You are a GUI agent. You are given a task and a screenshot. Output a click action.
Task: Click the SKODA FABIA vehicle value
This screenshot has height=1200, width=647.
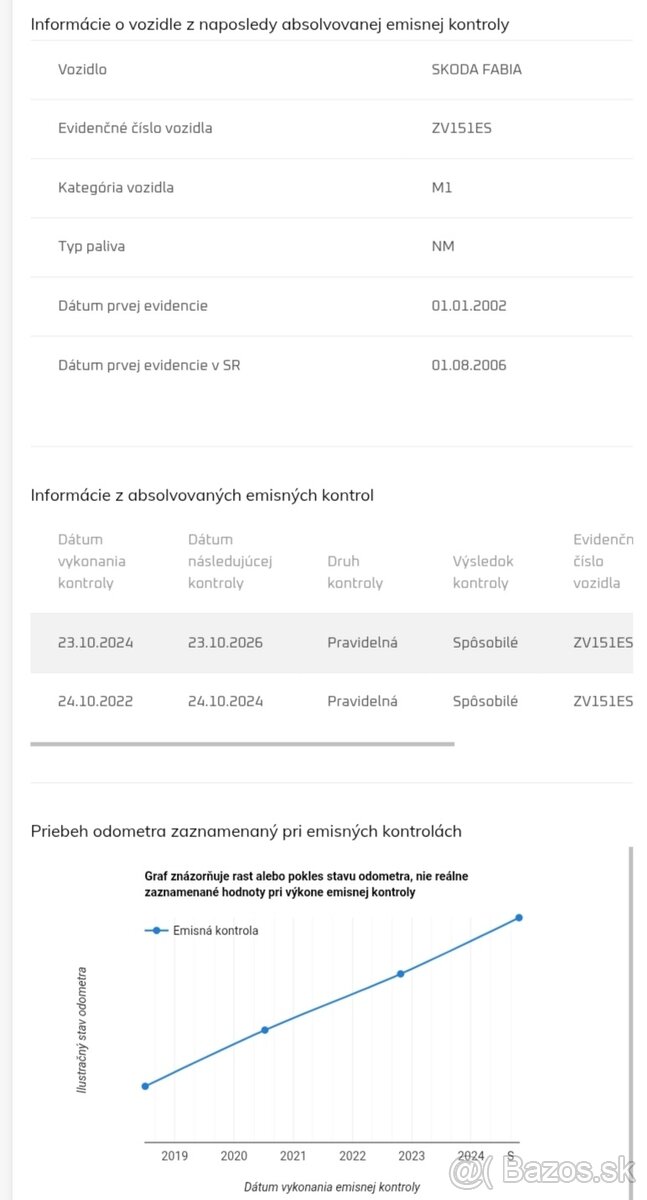point(476,70)
